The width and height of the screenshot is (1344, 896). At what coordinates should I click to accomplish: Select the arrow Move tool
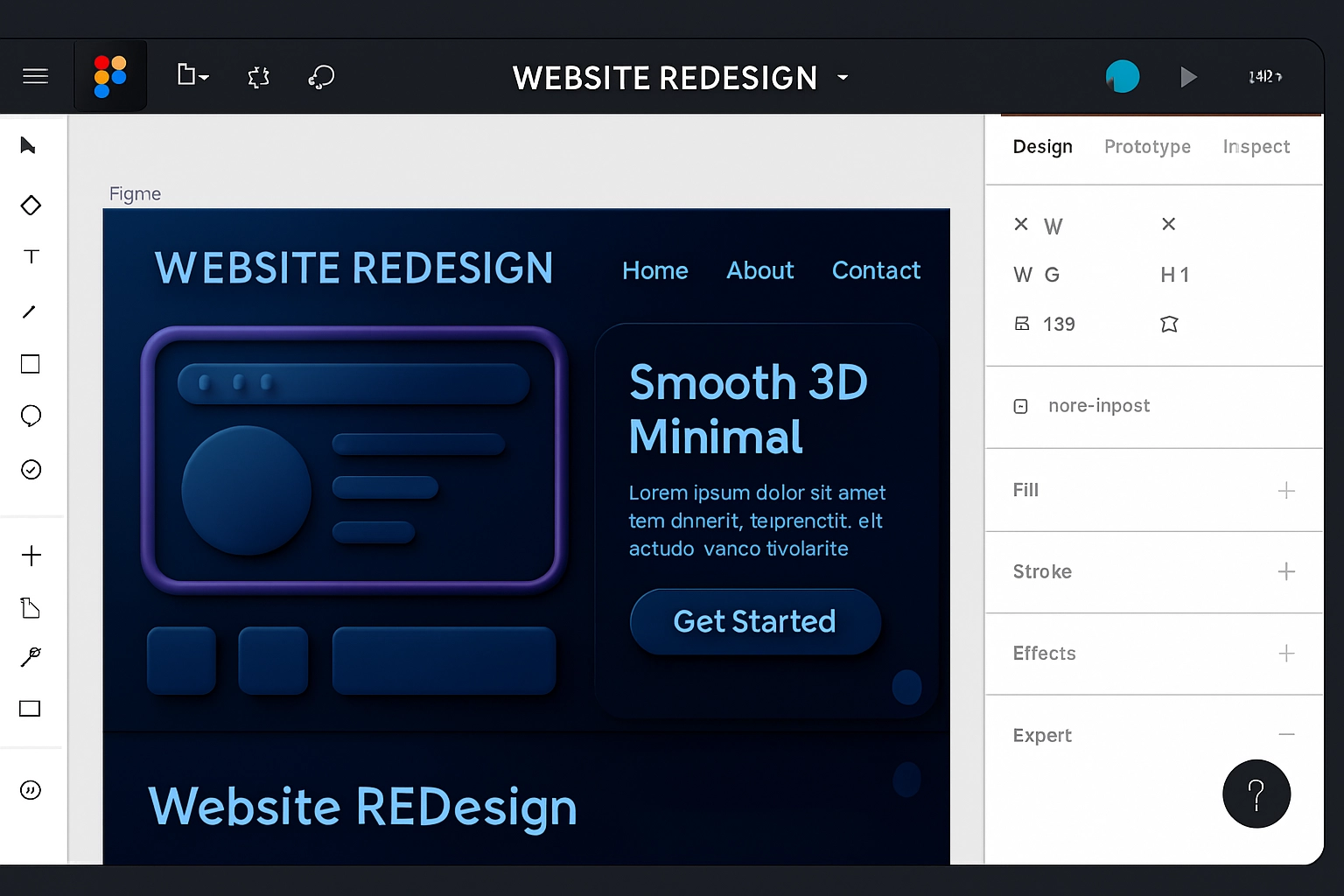[x=29, y=145]
